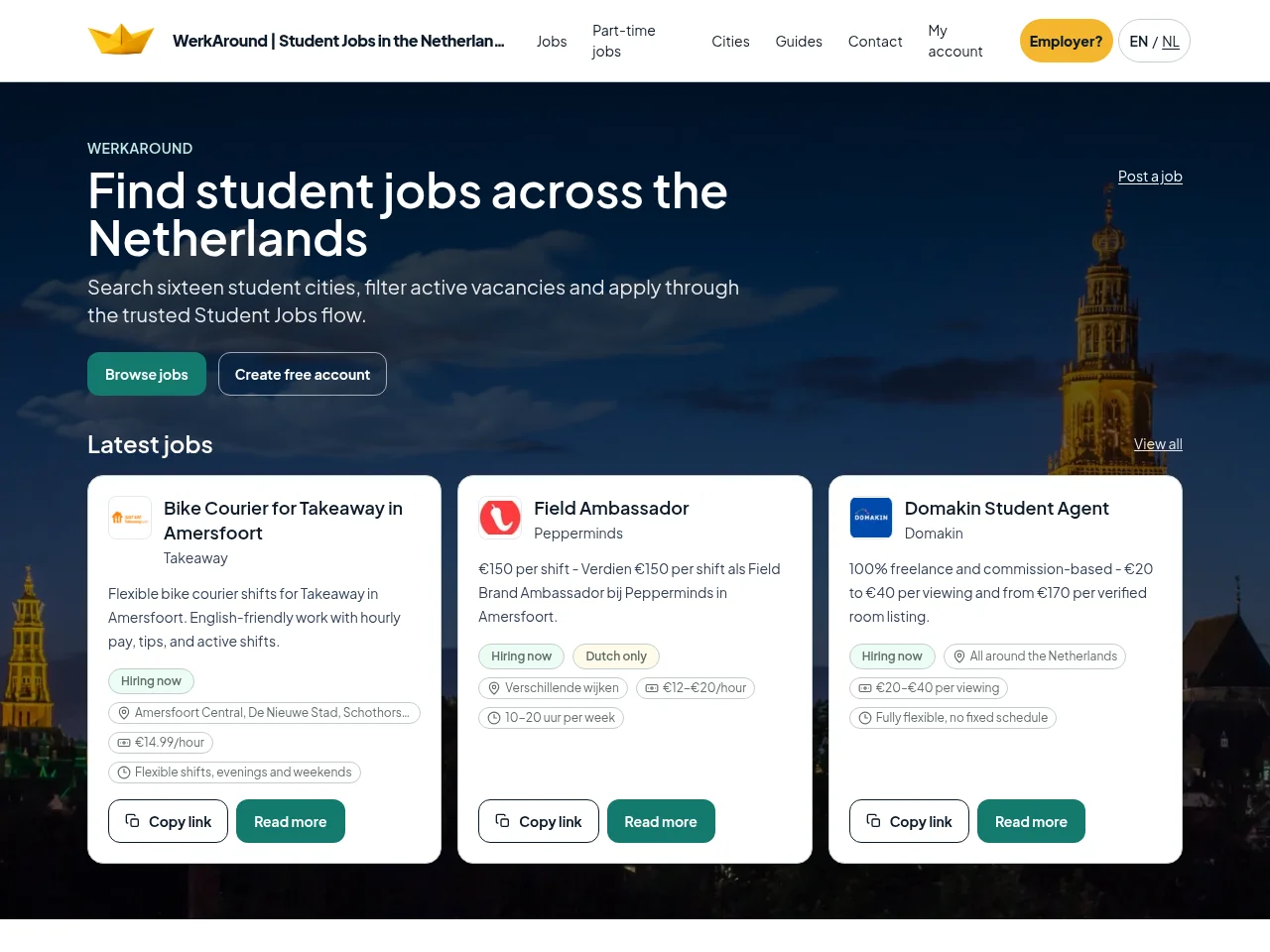
Task: Click clock icon beside Fully flexible tag
Action: 865,718
